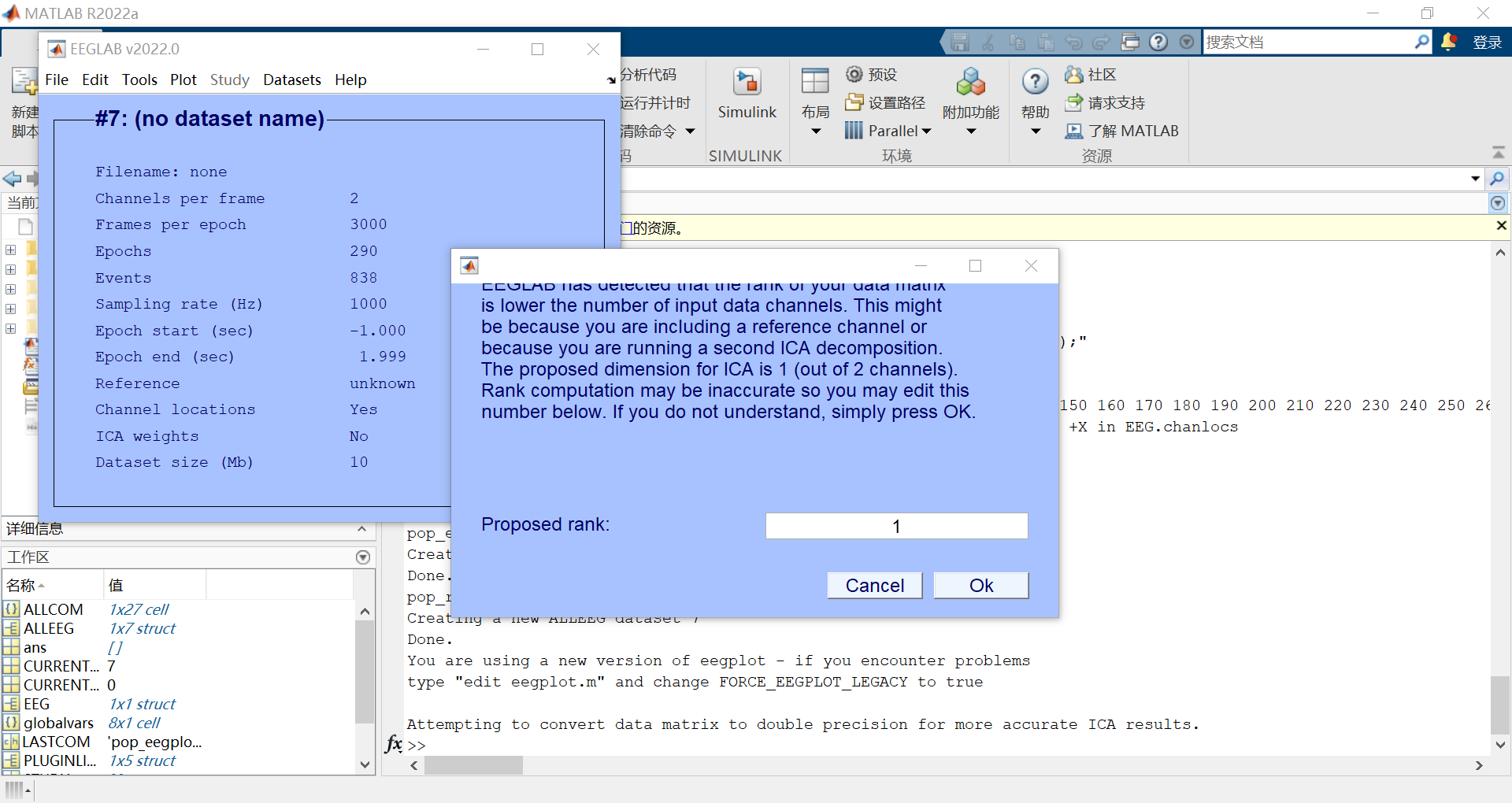Open the EEGLAB Help menu

click(350, 80)
